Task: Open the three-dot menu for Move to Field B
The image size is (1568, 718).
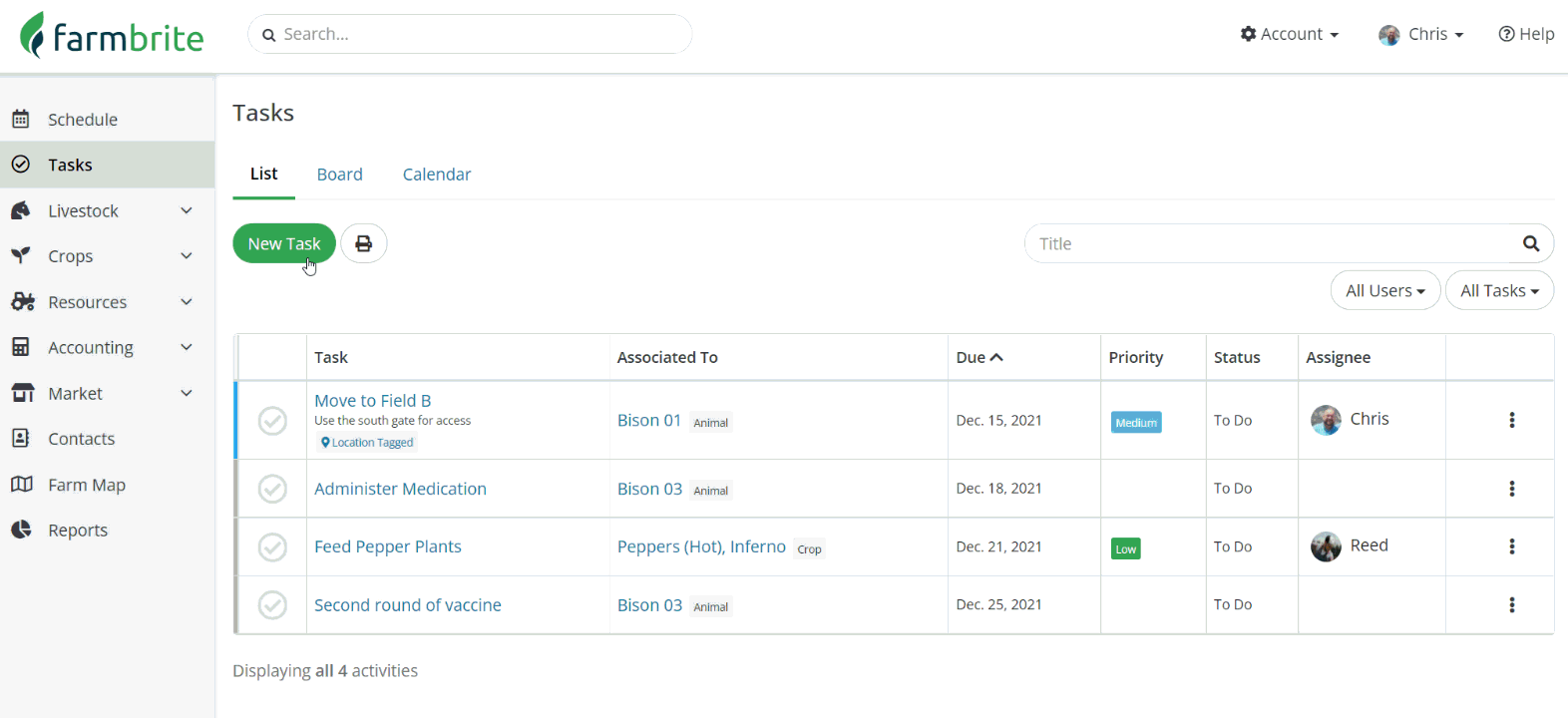Action: [x=1511, y=420]
